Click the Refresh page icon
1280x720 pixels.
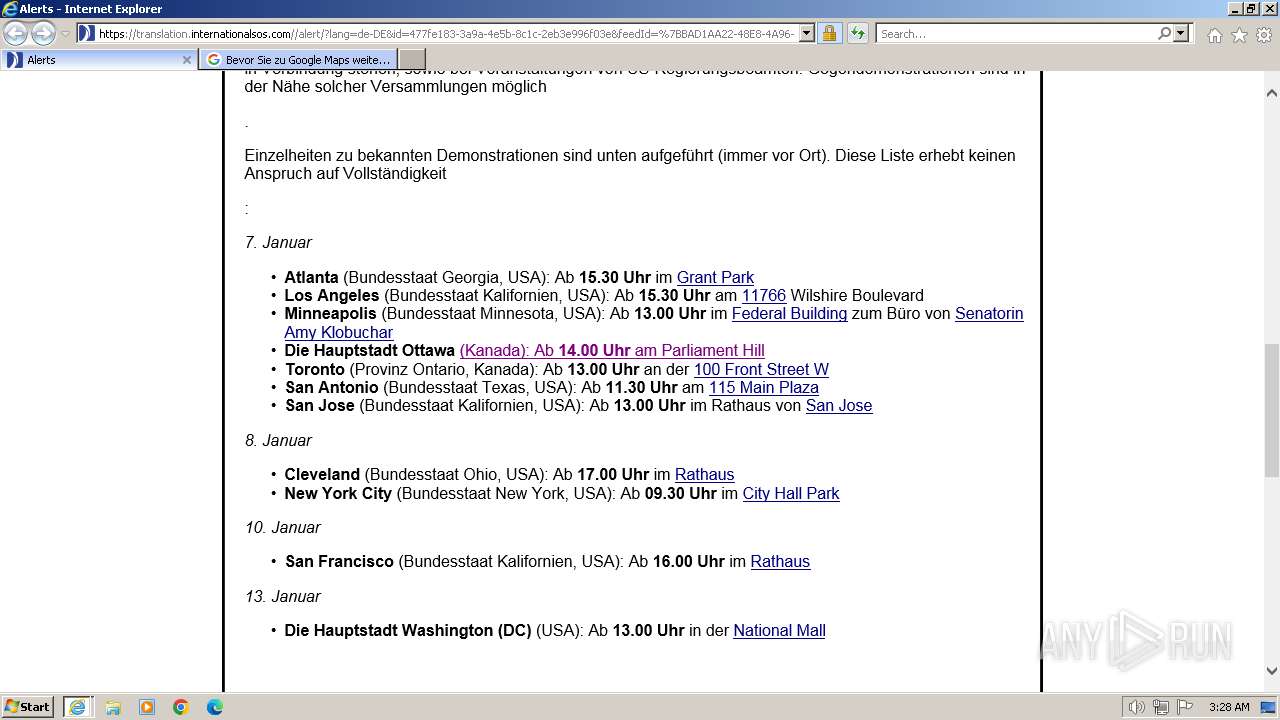[857, 34]
